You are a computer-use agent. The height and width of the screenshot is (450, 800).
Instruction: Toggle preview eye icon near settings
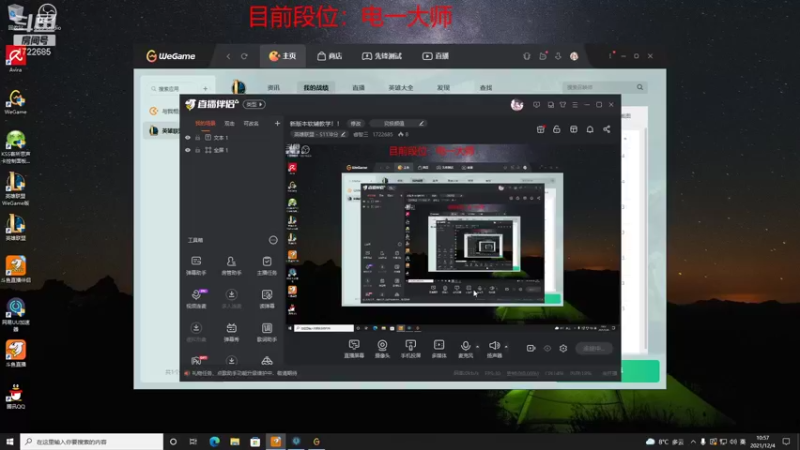pos(547,348)
